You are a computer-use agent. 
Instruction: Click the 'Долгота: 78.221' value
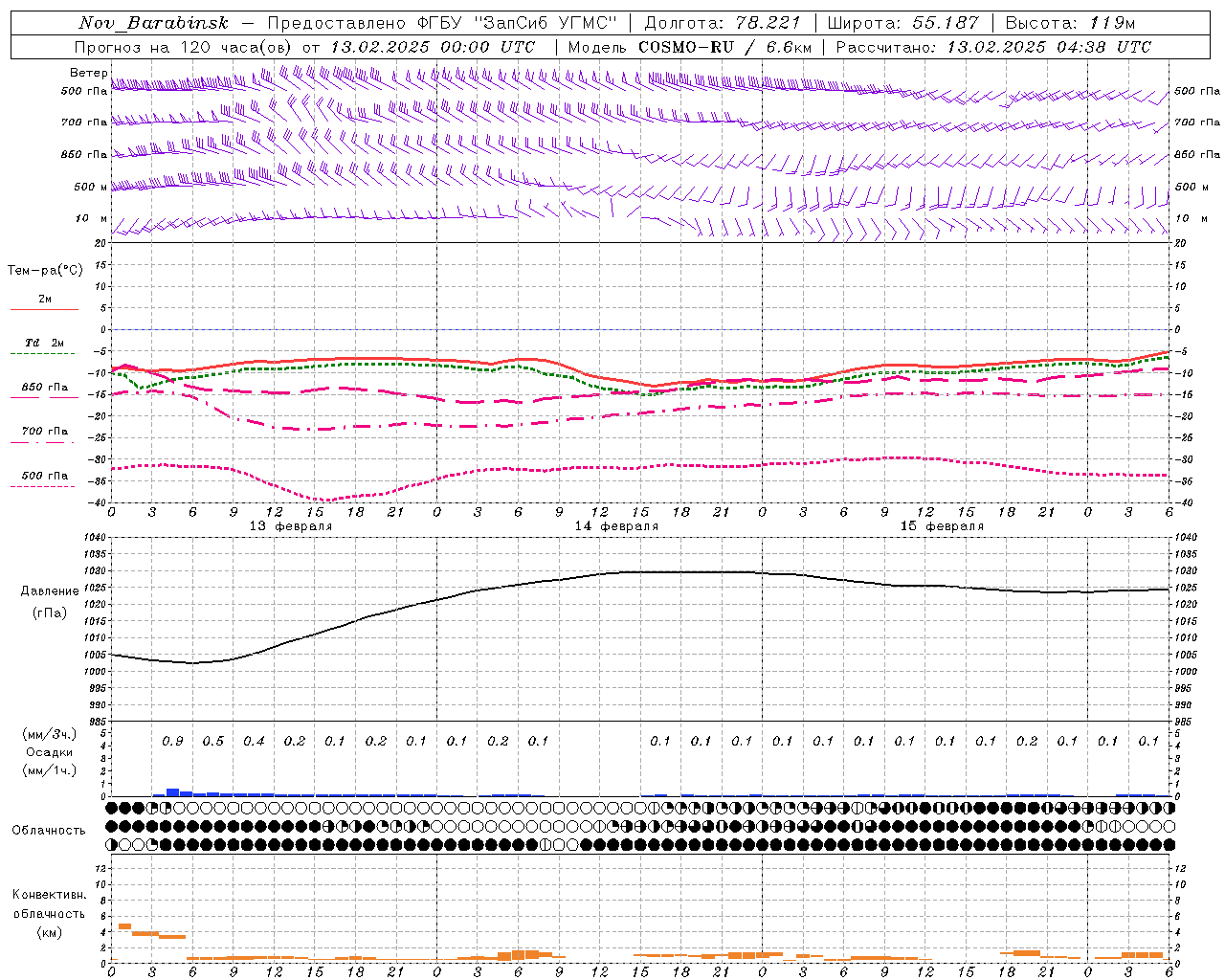point(723,23)
